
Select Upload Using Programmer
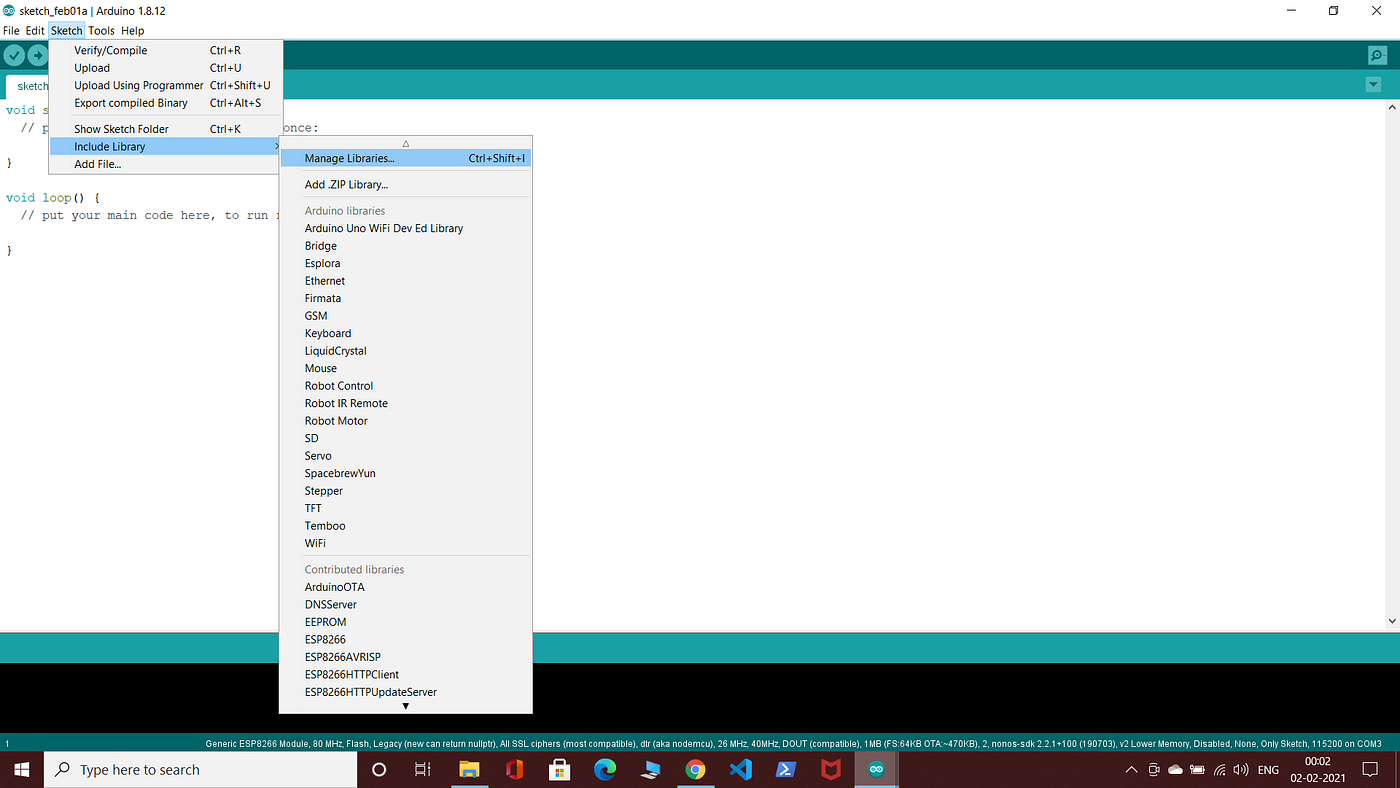(x=166, y=85)
